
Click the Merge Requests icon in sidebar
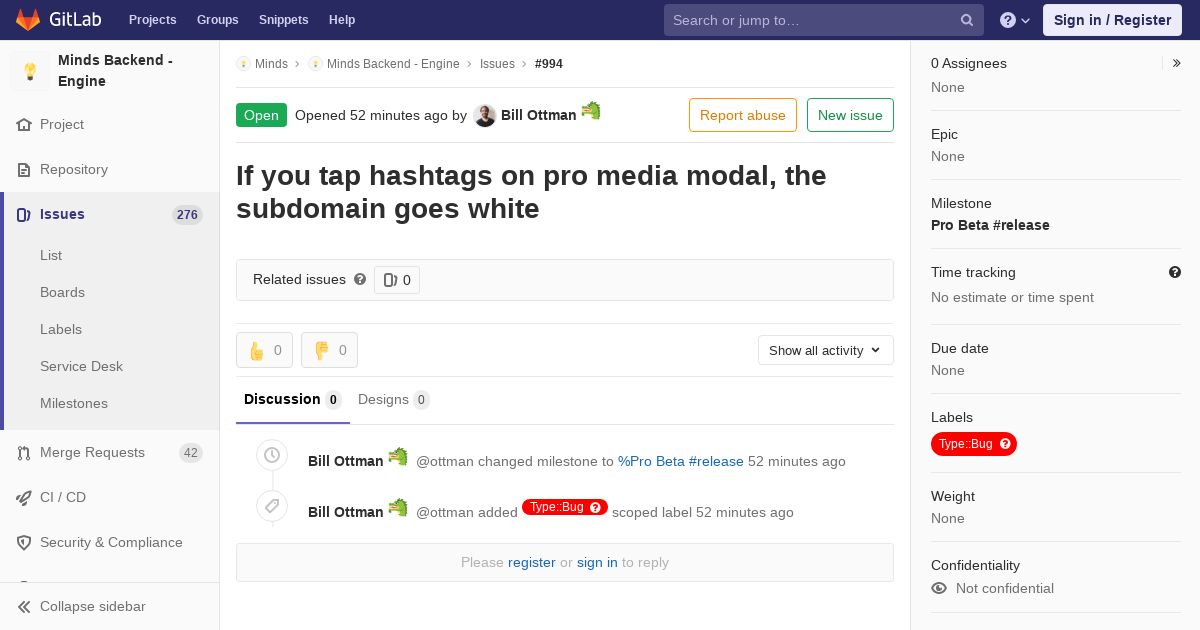tap(24, 453)
